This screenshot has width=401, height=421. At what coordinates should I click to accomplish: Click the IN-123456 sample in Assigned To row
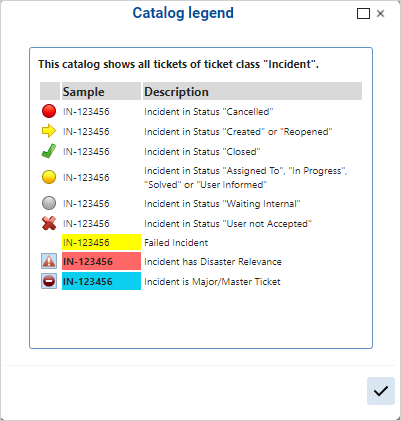86,178
